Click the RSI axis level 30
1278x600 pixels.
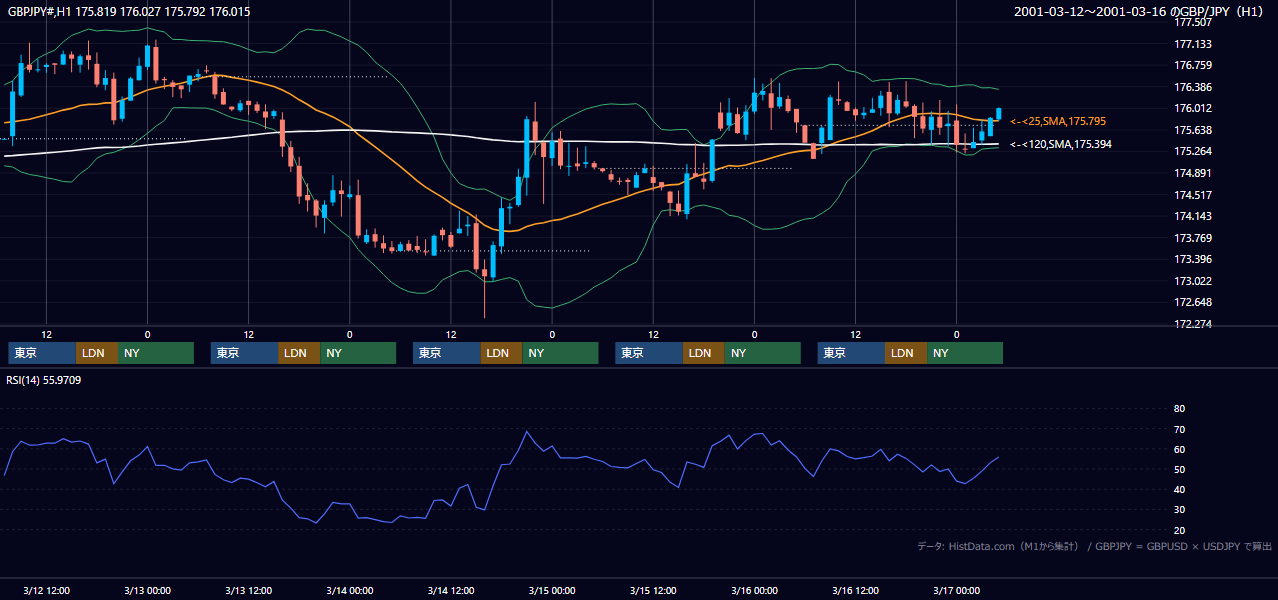(1179, 510)
